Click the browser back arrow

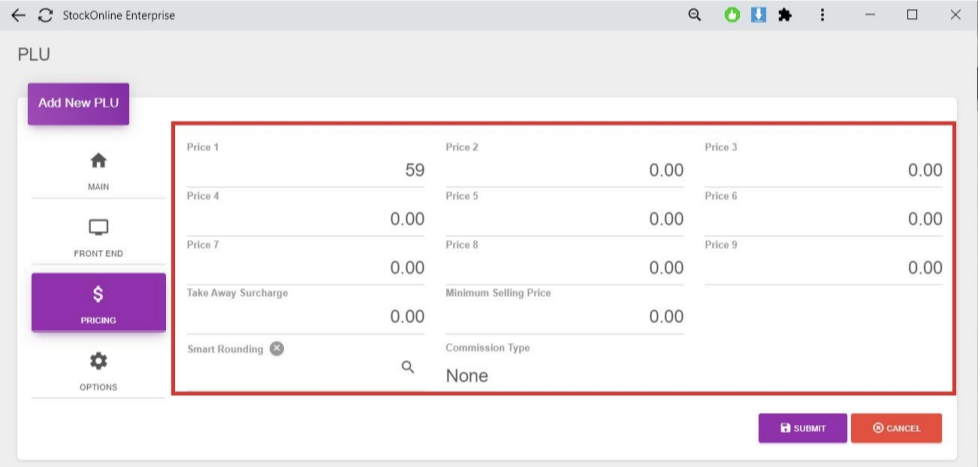click(x=18, y=15)
